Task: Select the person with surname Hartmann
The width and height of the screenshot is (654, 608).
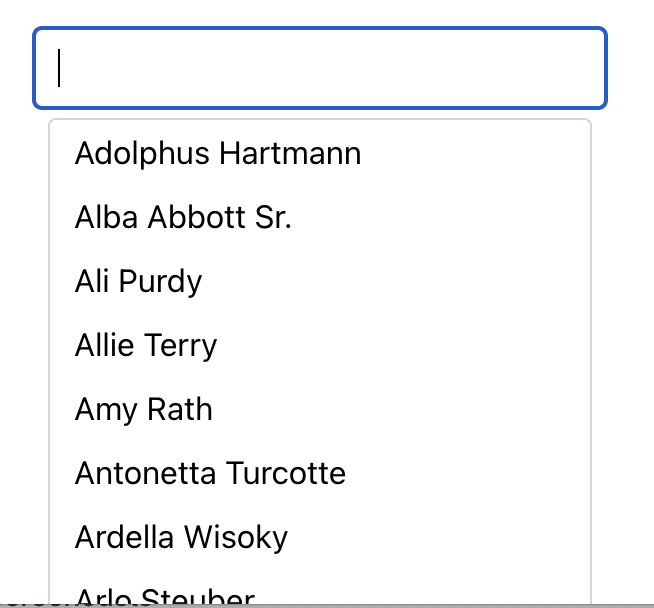Action: (x=218, y=154)
